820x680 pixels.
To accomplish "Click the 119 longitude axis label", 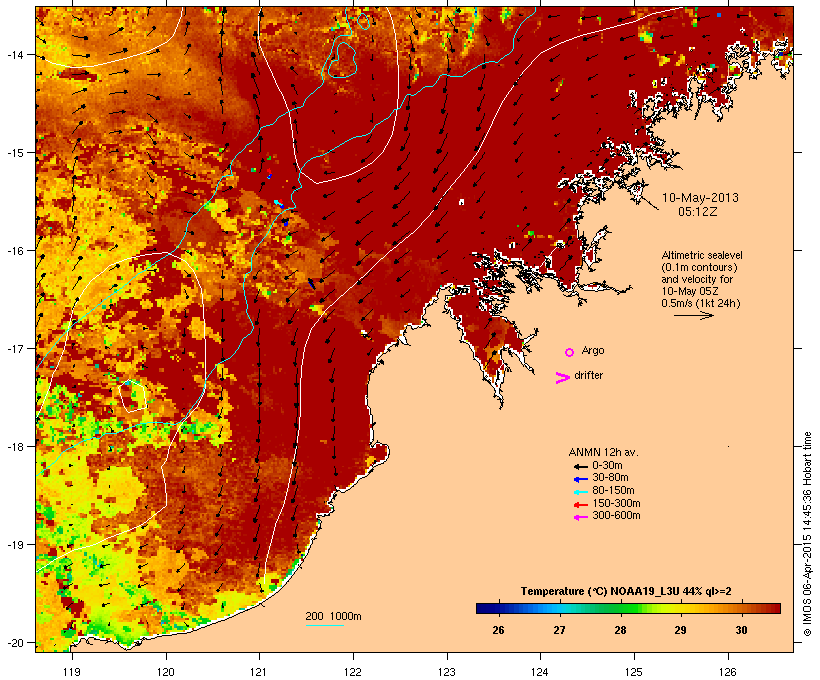I will (72, 672).
